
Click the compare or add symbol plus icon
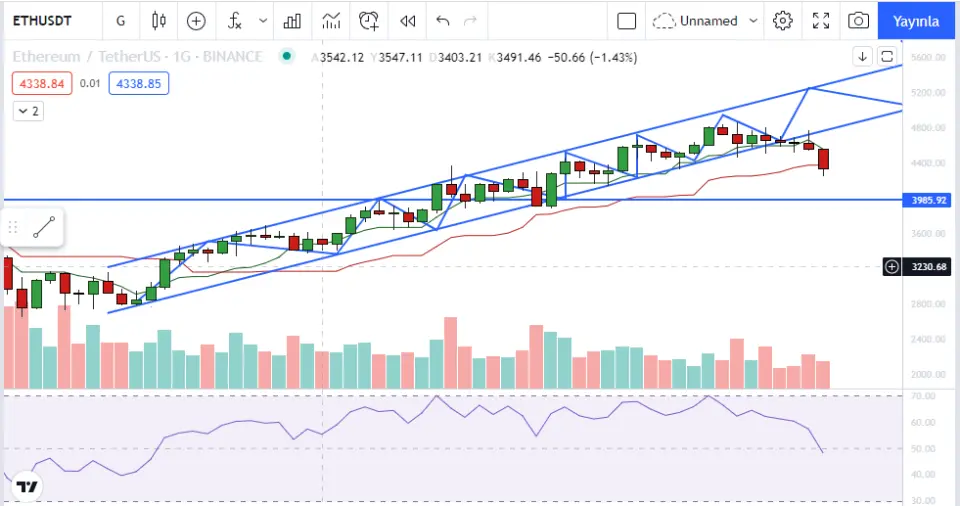click(x=196, y=20)
